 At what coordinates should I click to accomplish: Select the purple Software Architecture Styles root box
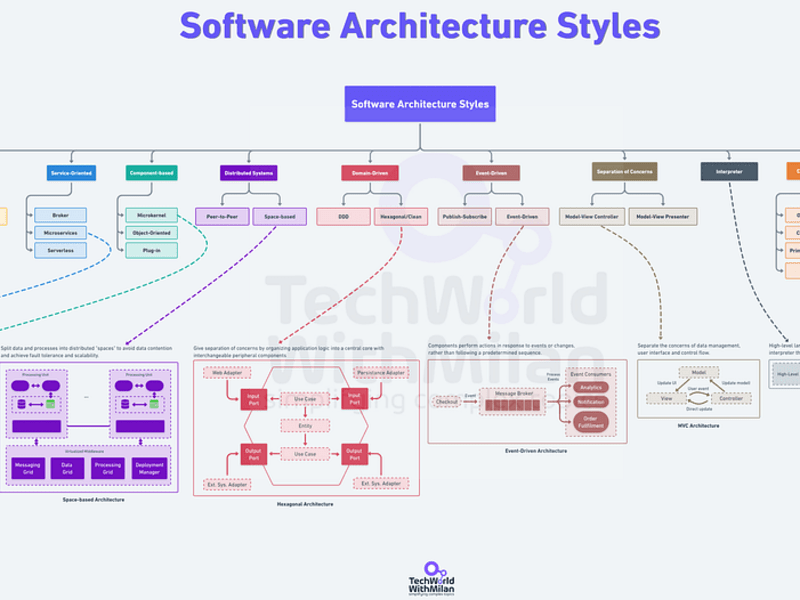pyautogui.click(x=420, y=104)
